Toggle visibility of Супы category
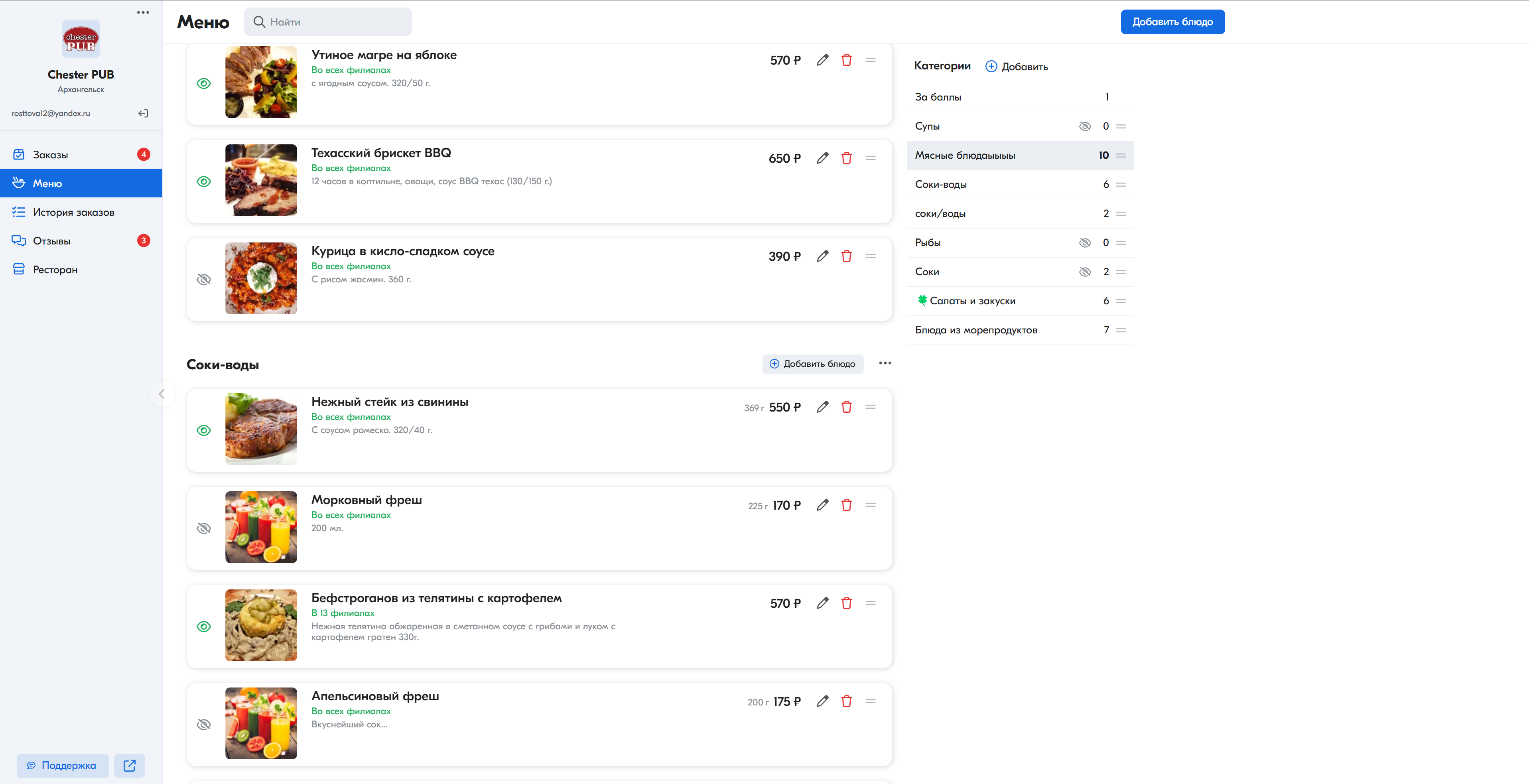Screen dimensions: 1529x784 pyautogui.click(x=1084, y=126)
